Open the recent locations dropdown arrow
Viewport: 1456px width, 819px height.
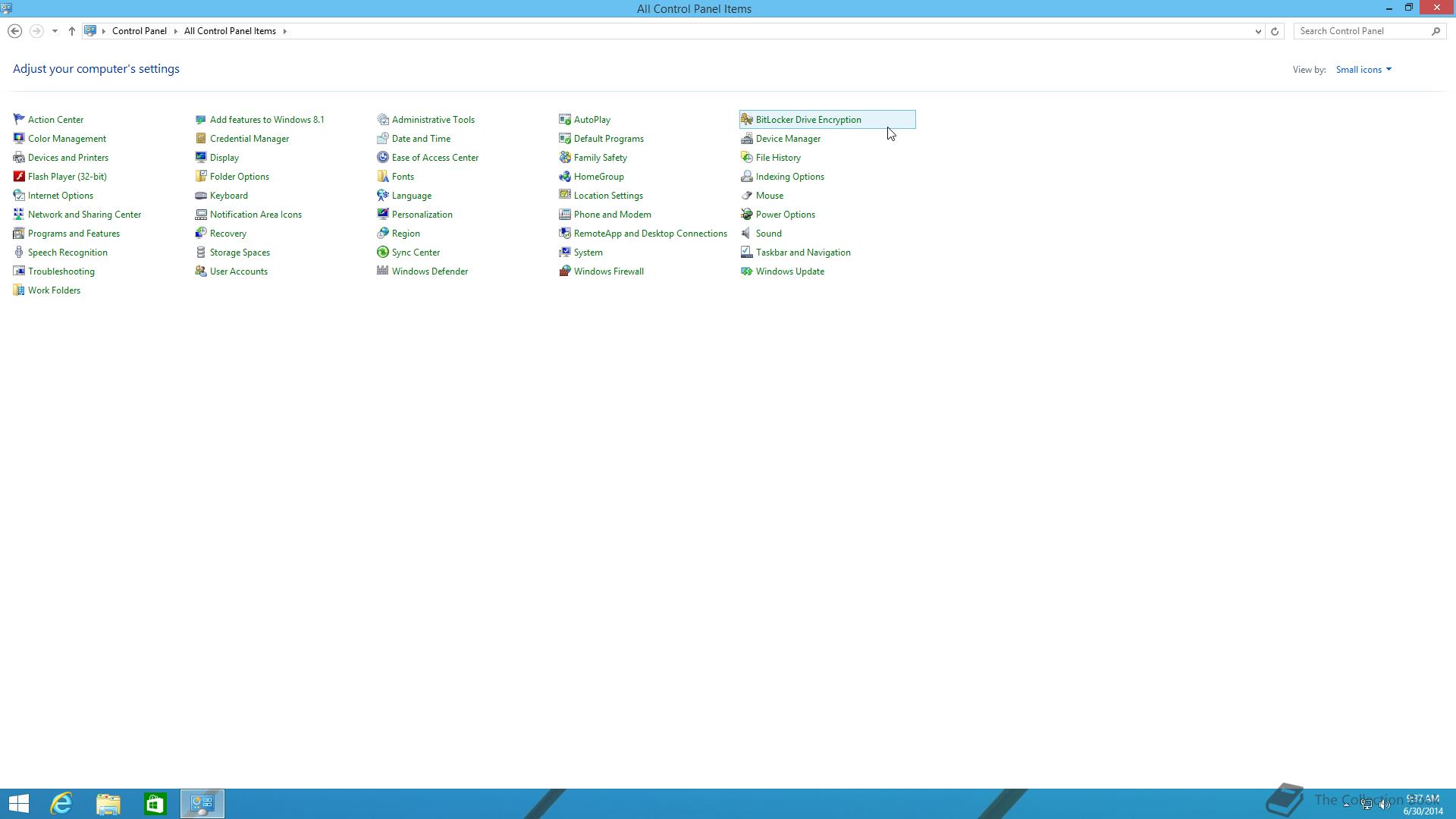(x=55, y=31)
